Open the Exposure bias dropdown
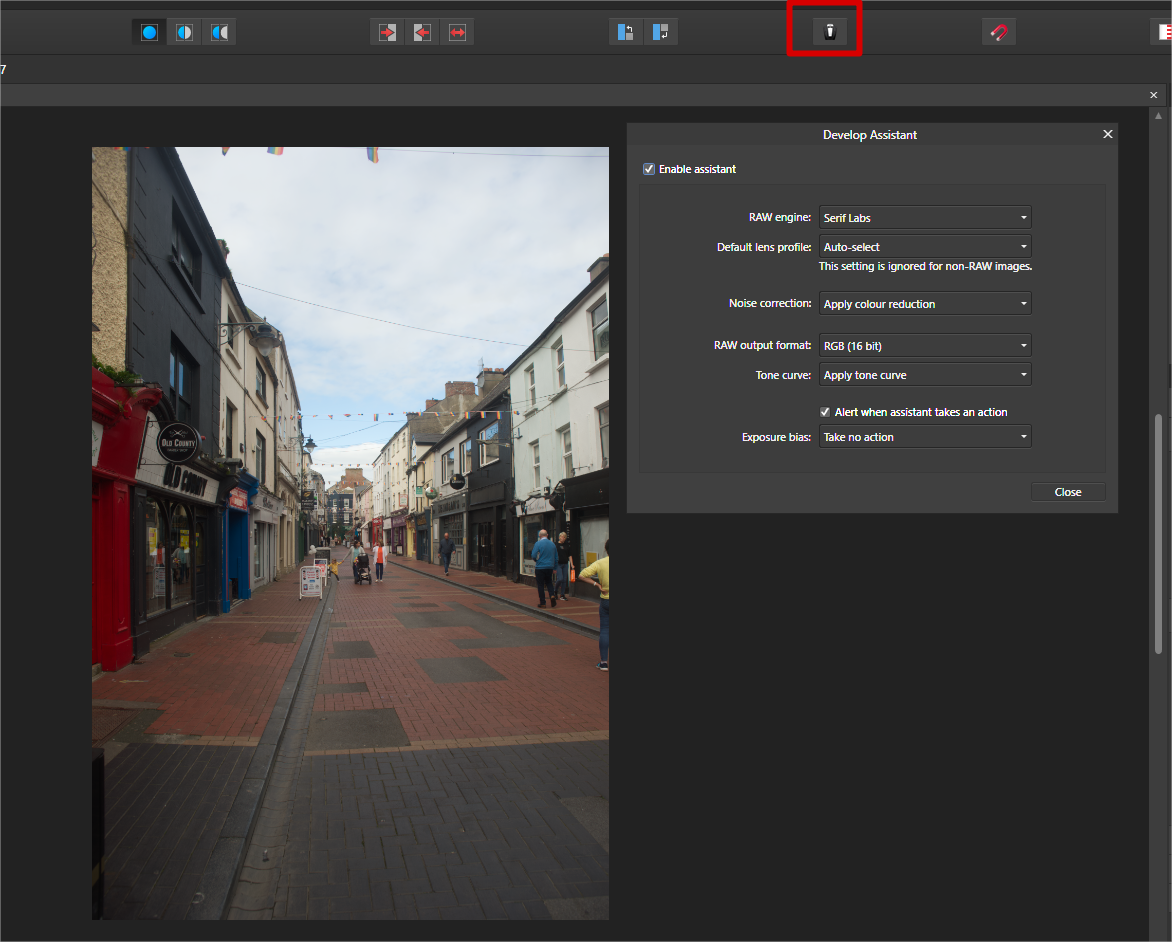 (x=924, y=437)
